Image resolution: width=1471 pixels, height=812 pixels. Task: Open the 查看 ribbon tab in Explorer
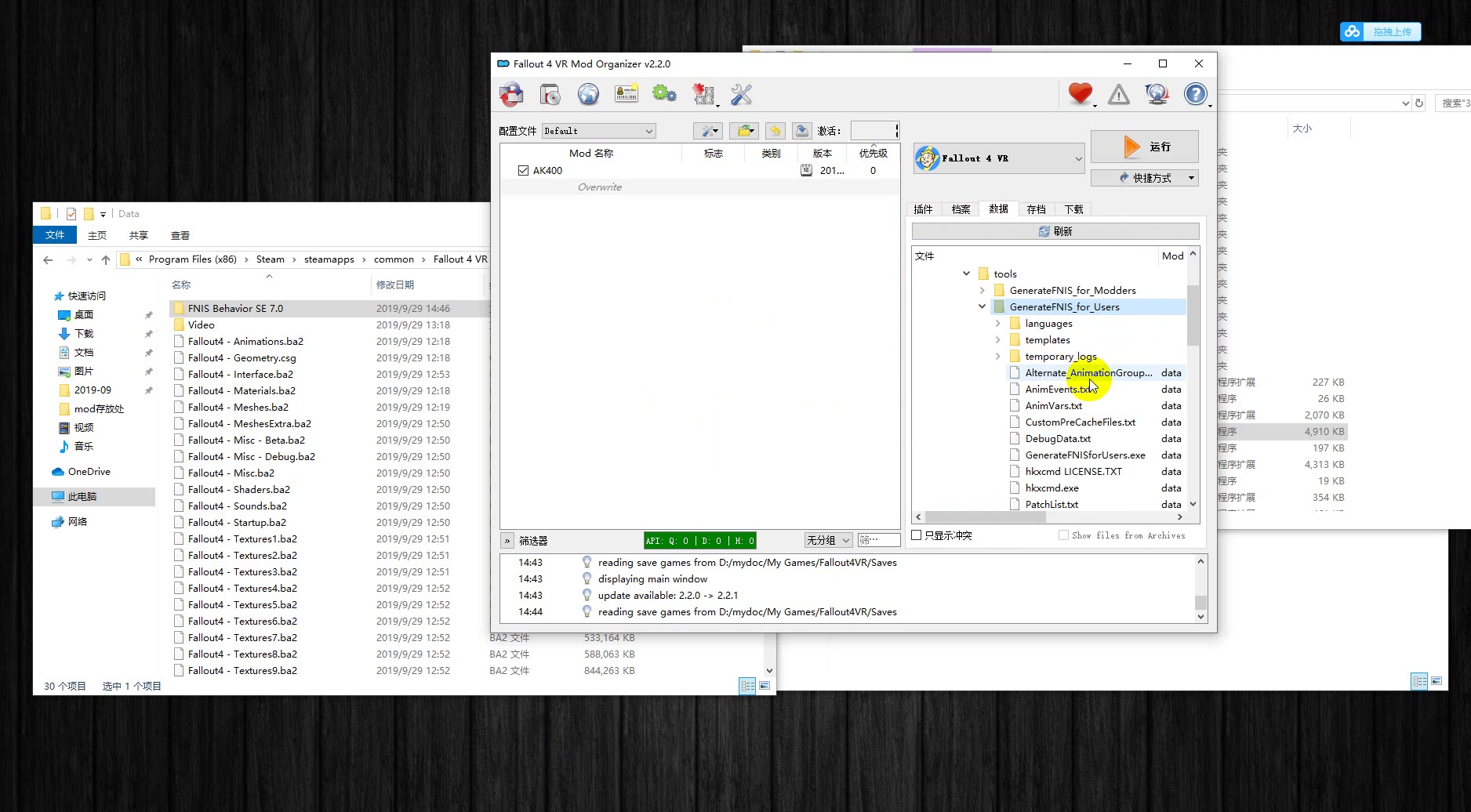[x=180, y=235]
